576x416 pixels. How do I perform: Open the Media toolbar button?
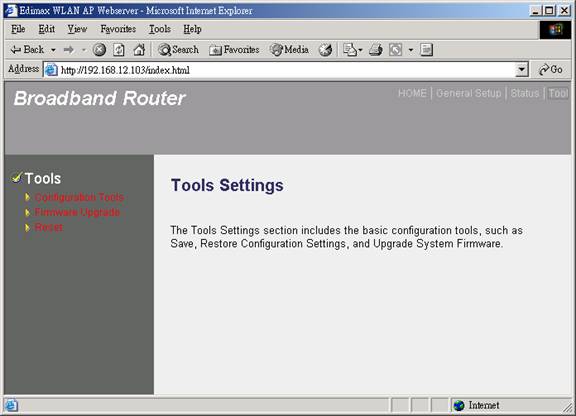(289, 50)
